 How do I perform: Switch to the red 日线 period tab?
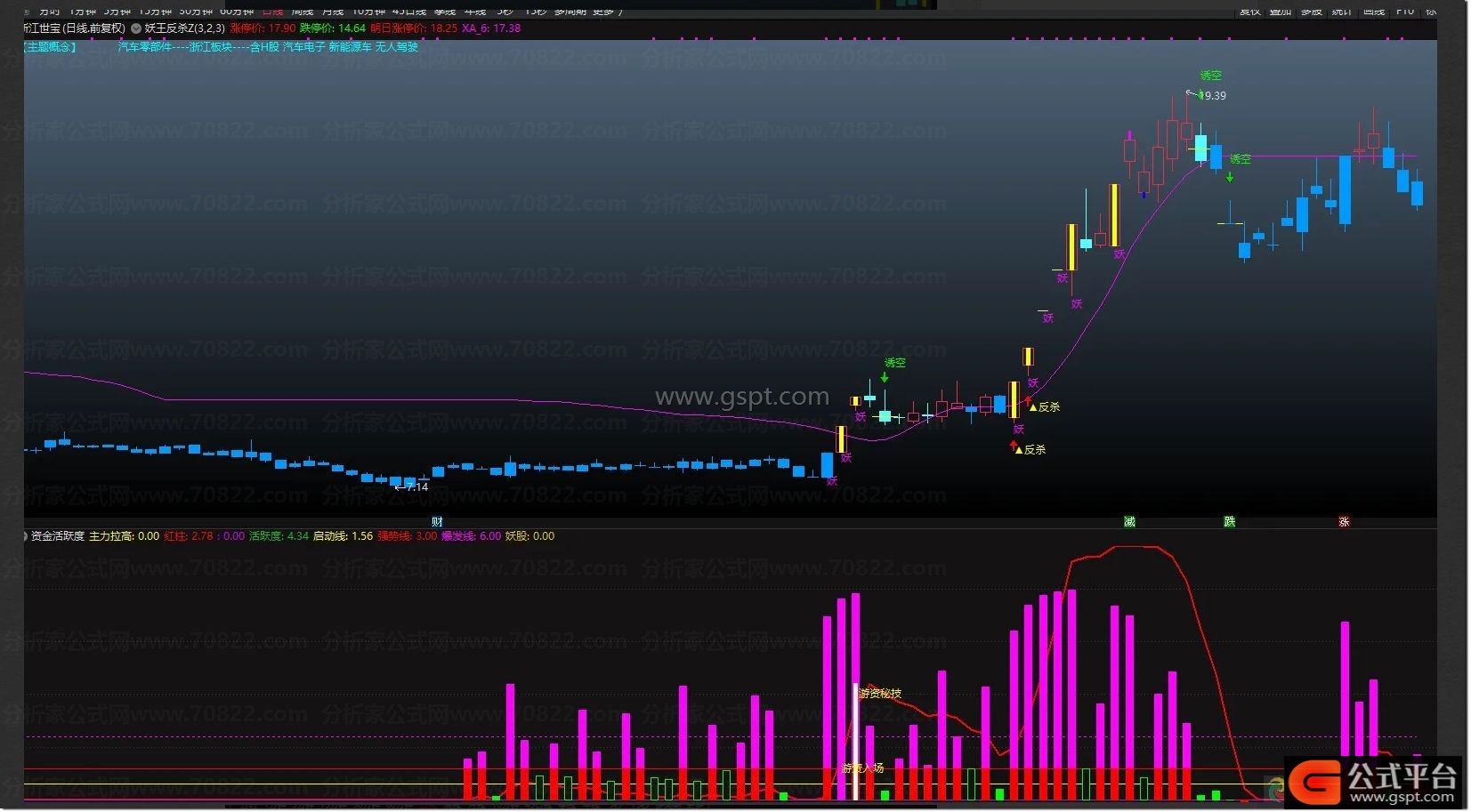(272, 11)
